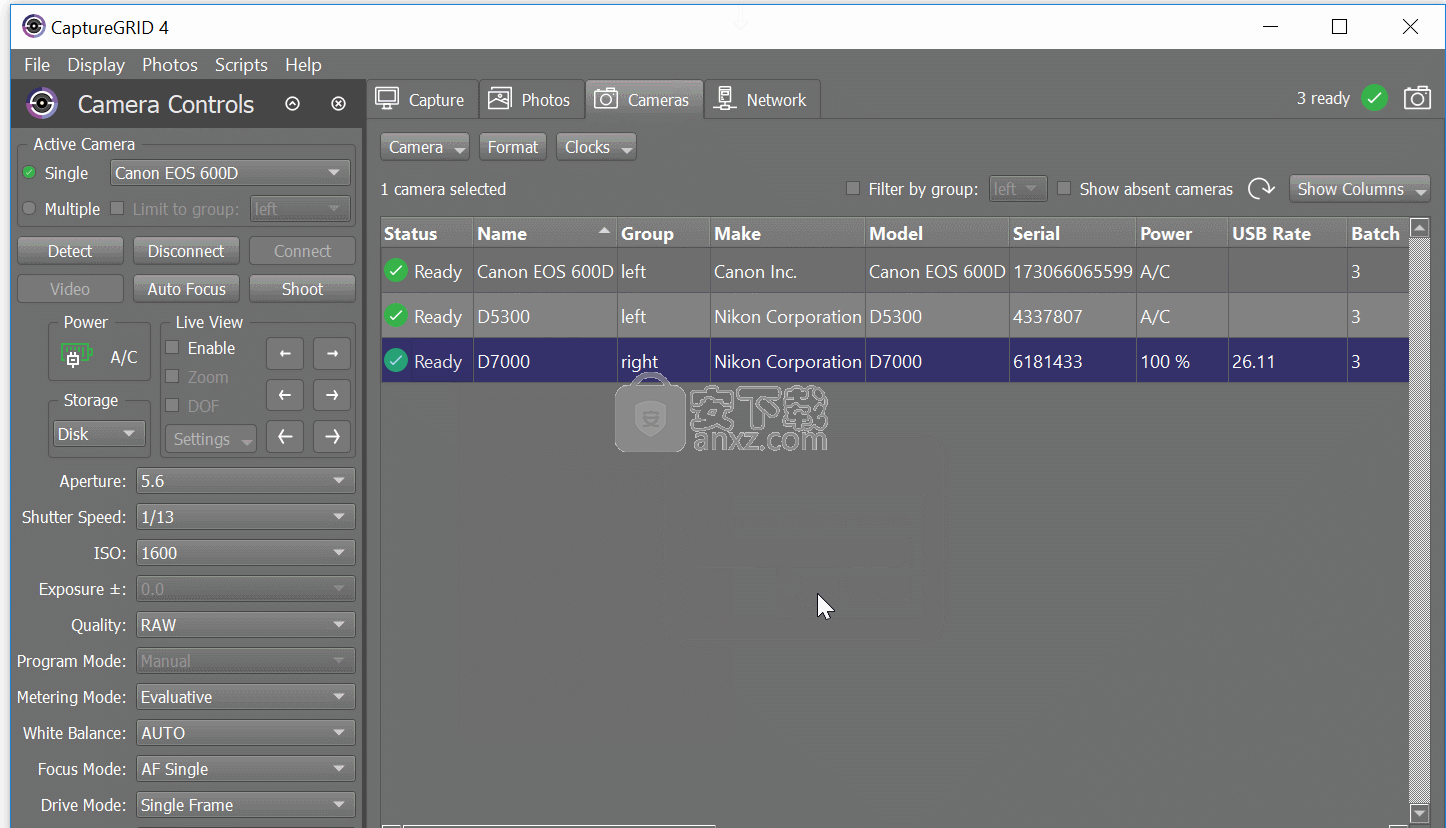Click the Format button
The height and width of the screenshot is (828, 1446).
[513, 147]
